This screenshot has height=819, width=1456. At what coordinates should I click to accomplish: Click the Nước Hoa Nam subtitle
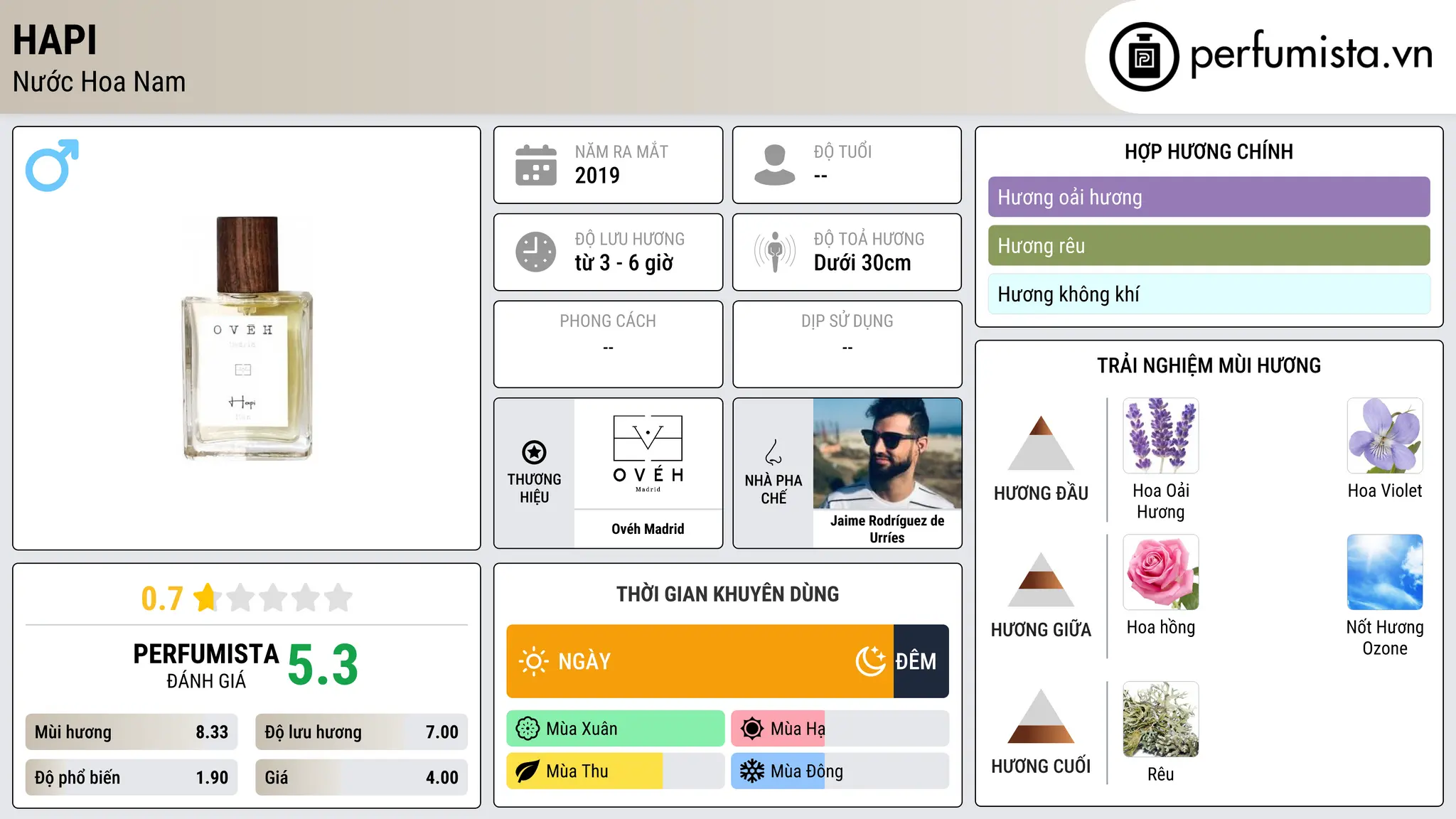tap(99, 82)
